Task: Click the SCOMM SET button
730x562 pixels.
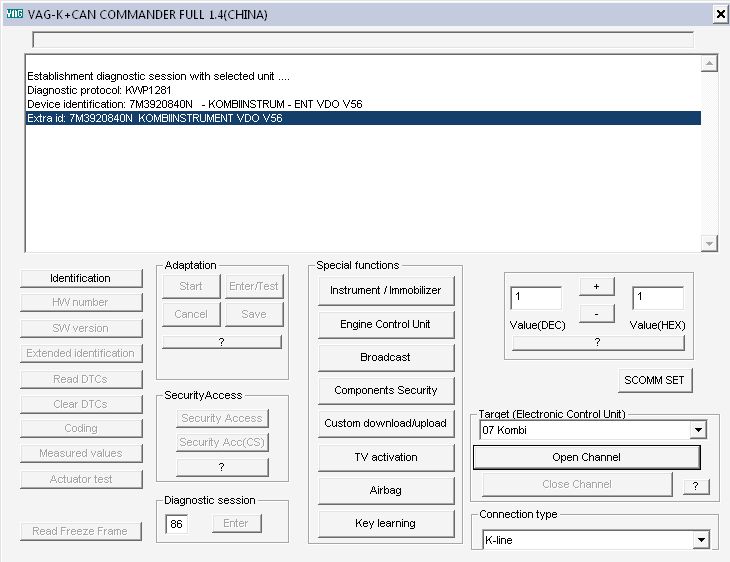Action: [655, 381]
